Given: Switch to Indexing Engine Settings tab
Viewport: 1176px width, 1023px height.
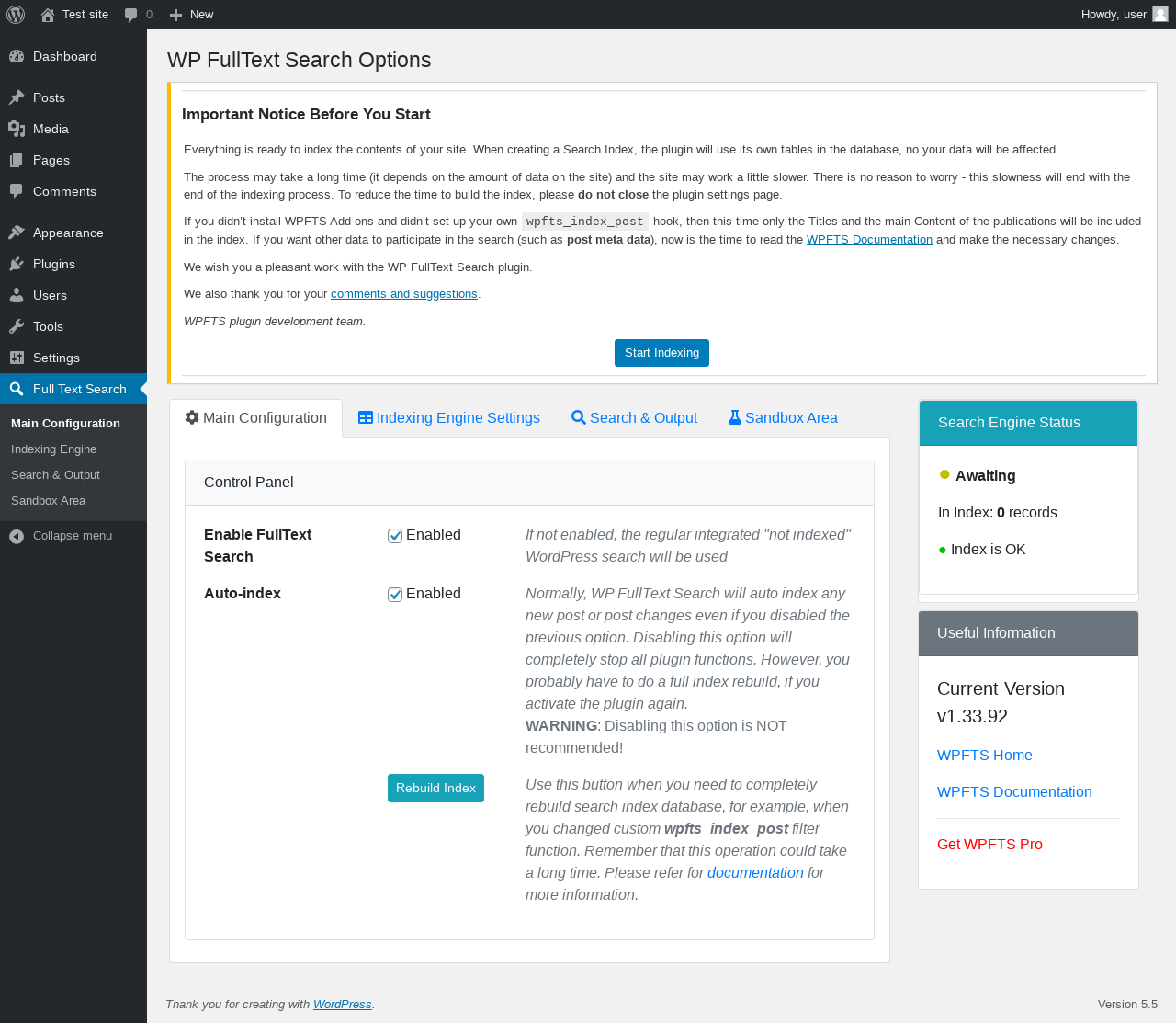Looking at the screenshot, I should pyautogui.click(x=449, y=418).
